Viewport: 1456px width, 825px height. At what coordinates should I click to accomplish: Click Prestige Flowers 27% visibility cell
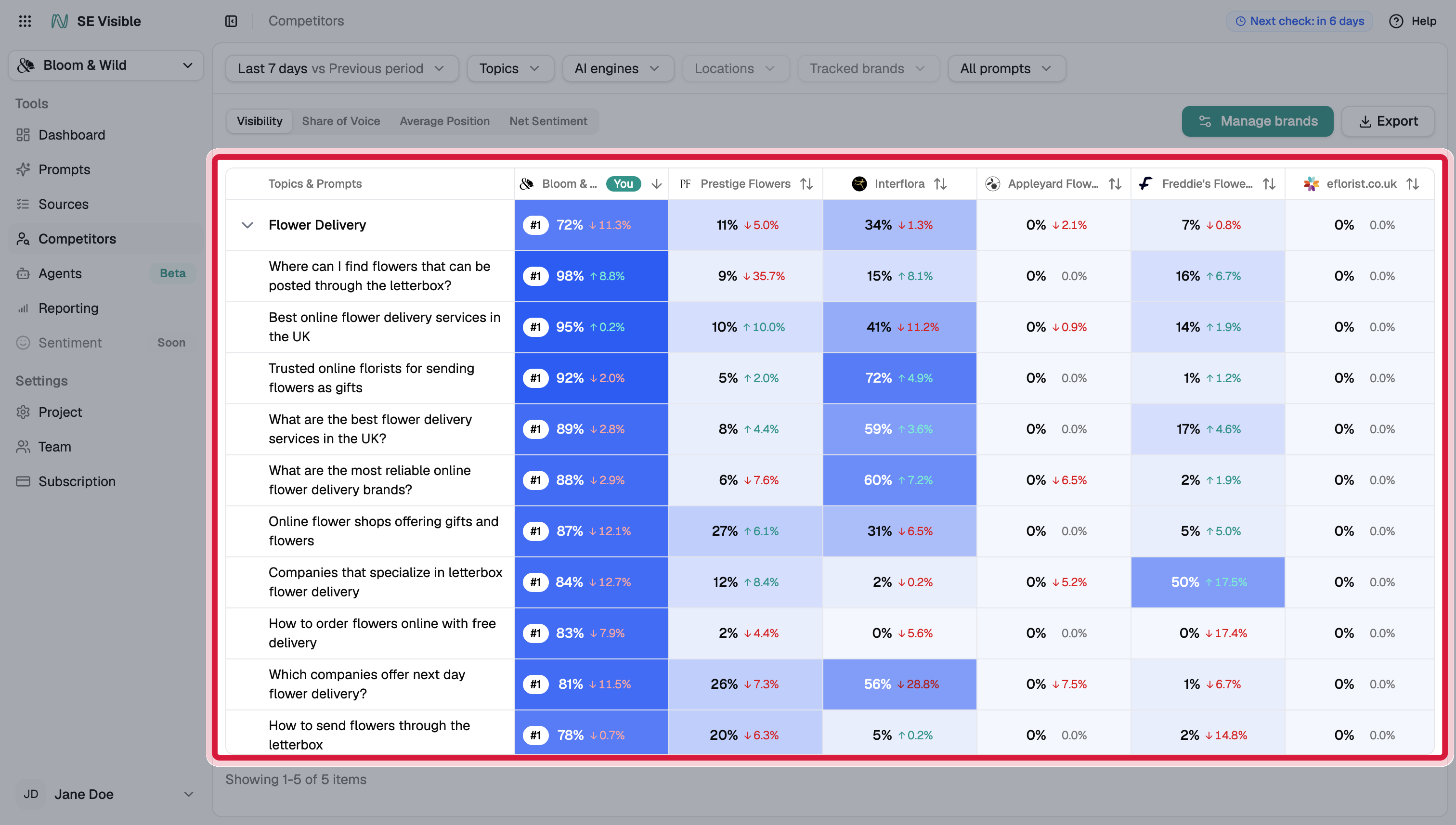(x=745, y=531)
